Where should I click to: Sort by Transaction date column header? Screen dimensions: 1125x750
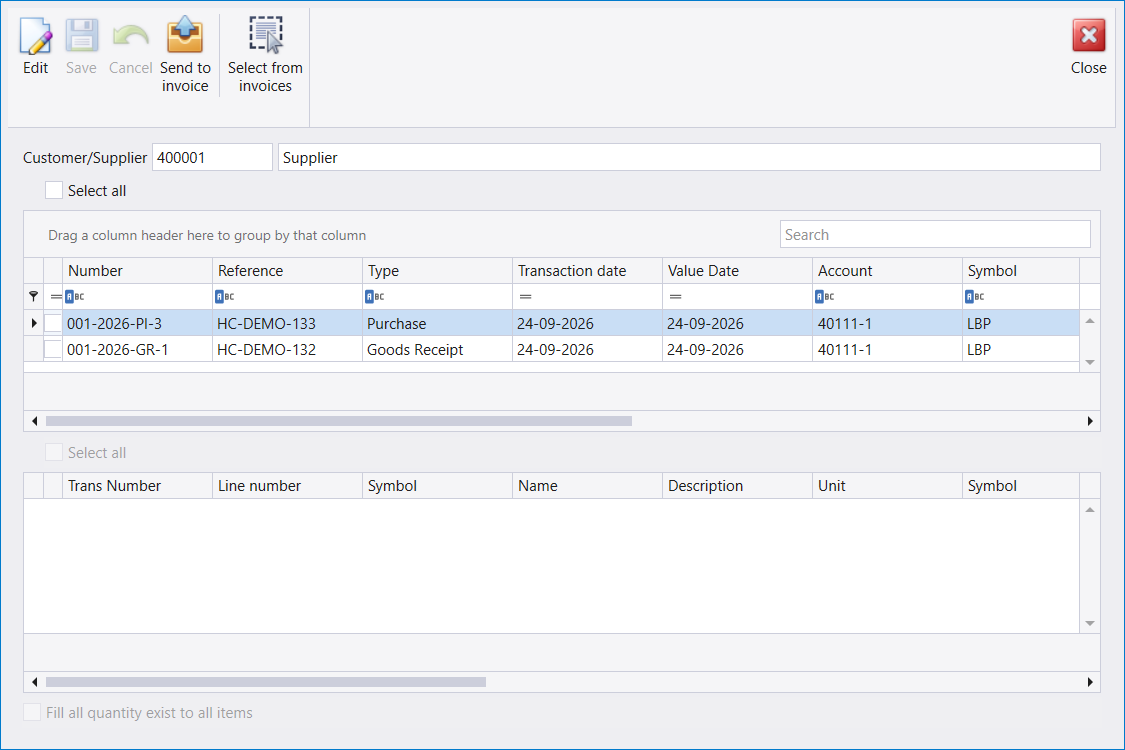(x=588, y=271)
